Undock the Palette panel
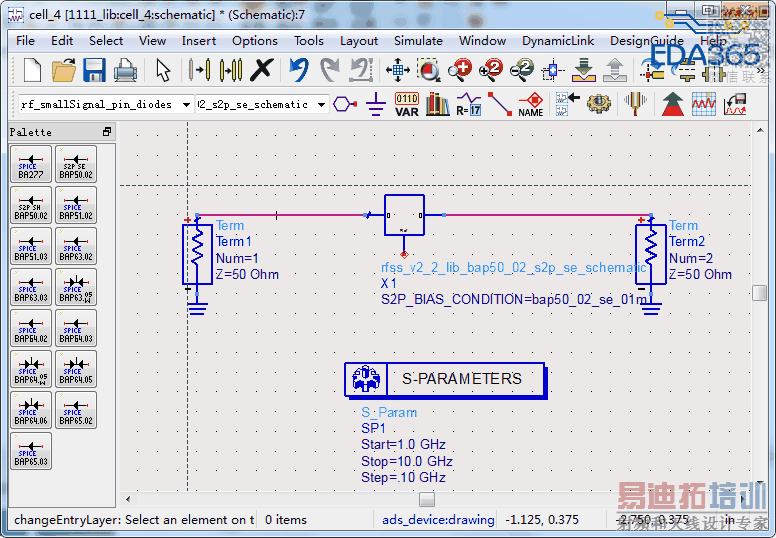776x538 pixels. (107, 132)
